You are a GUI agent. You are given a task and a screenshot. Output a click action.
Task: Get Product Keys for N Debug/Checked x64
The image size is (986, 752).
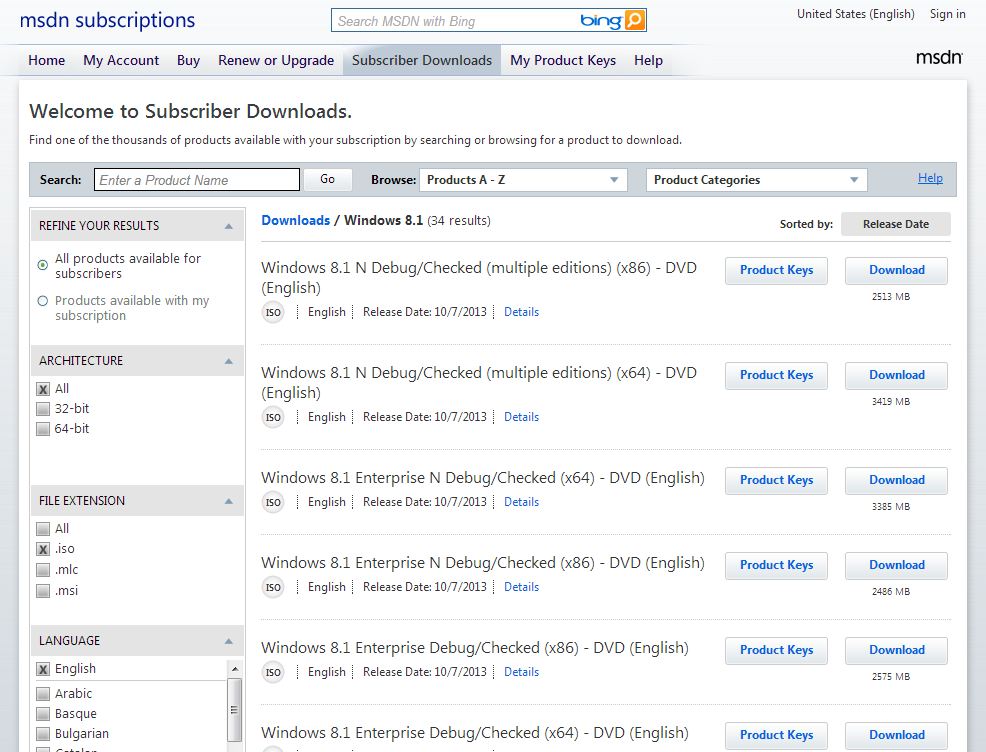click(776, 375)
